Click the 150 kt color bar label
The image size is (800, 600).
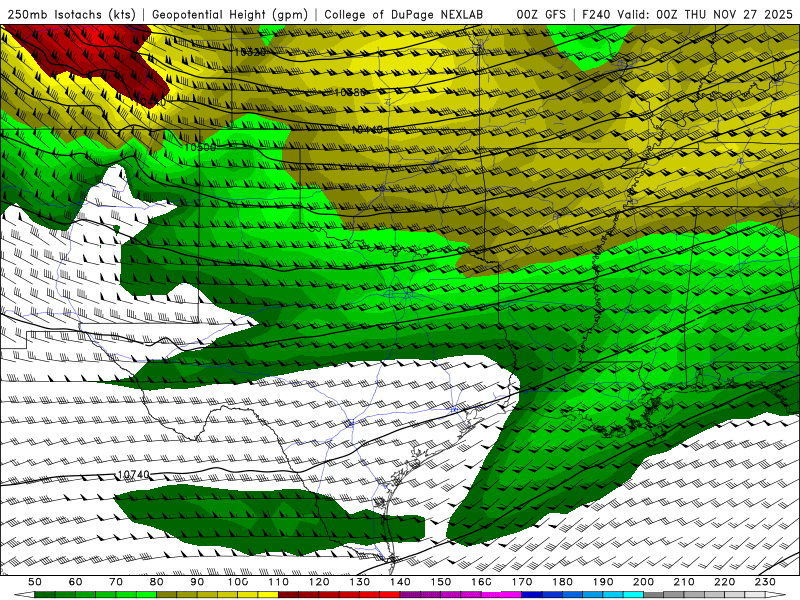[441, 582]
